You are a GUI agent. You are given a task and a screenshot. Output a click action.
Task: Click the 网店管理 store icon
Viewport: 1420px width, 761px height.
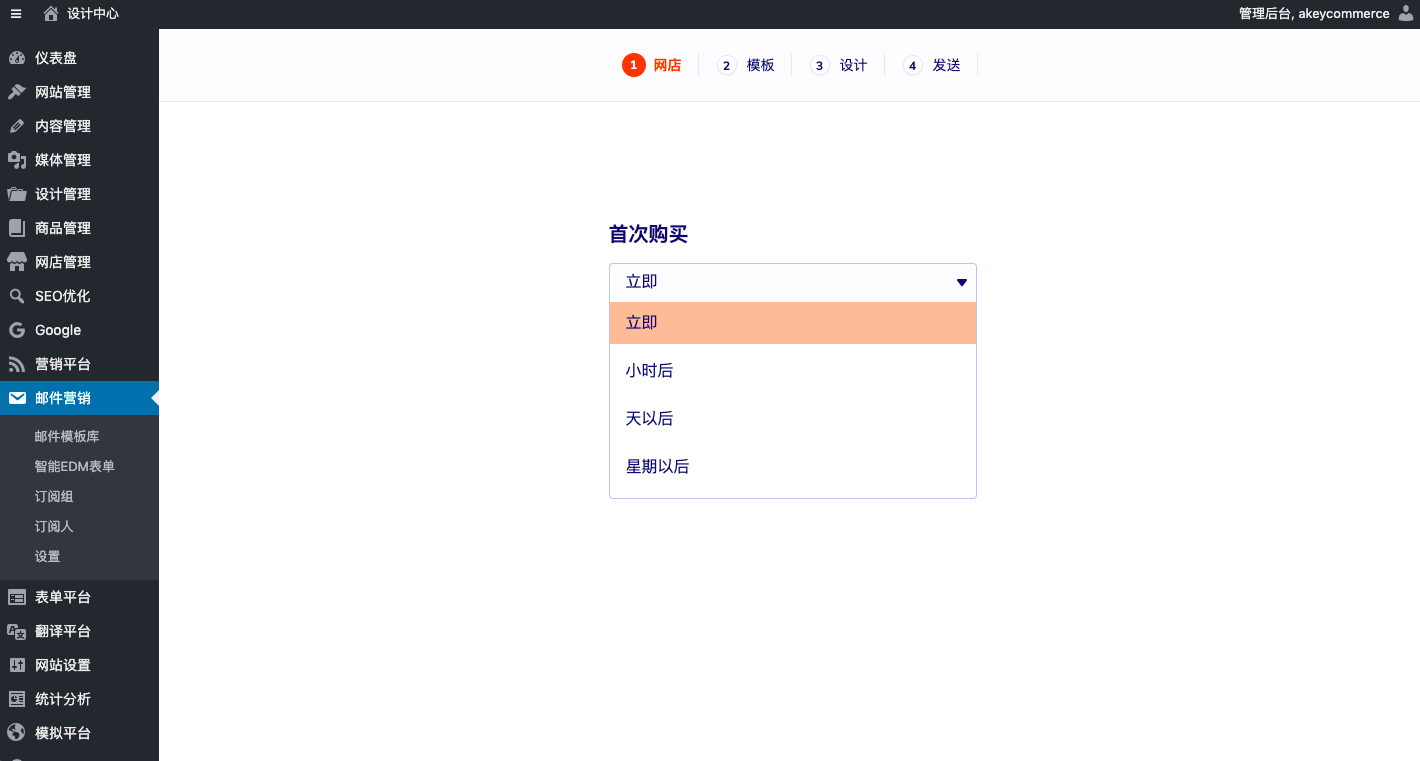pyautogui.click(x=17, y=262)
